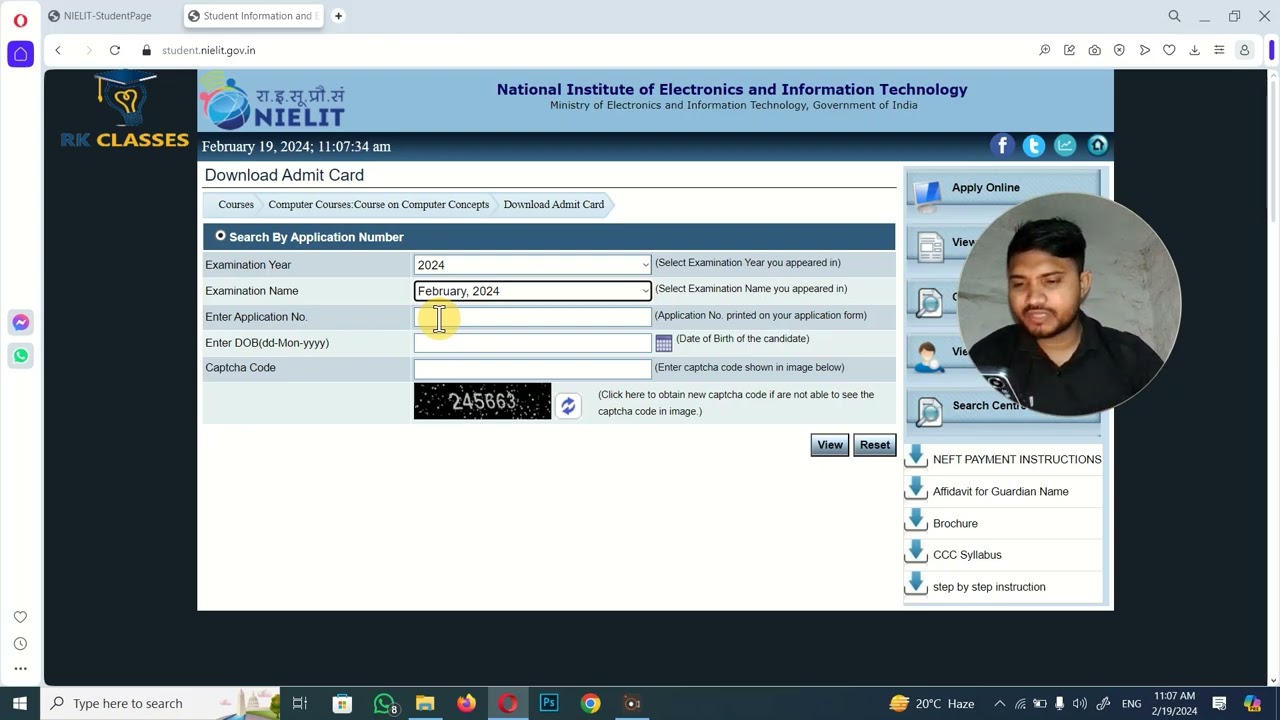1280x720 pixels.
Task: Open the DOB calendar picker icon
Action: tap(664, 343)
